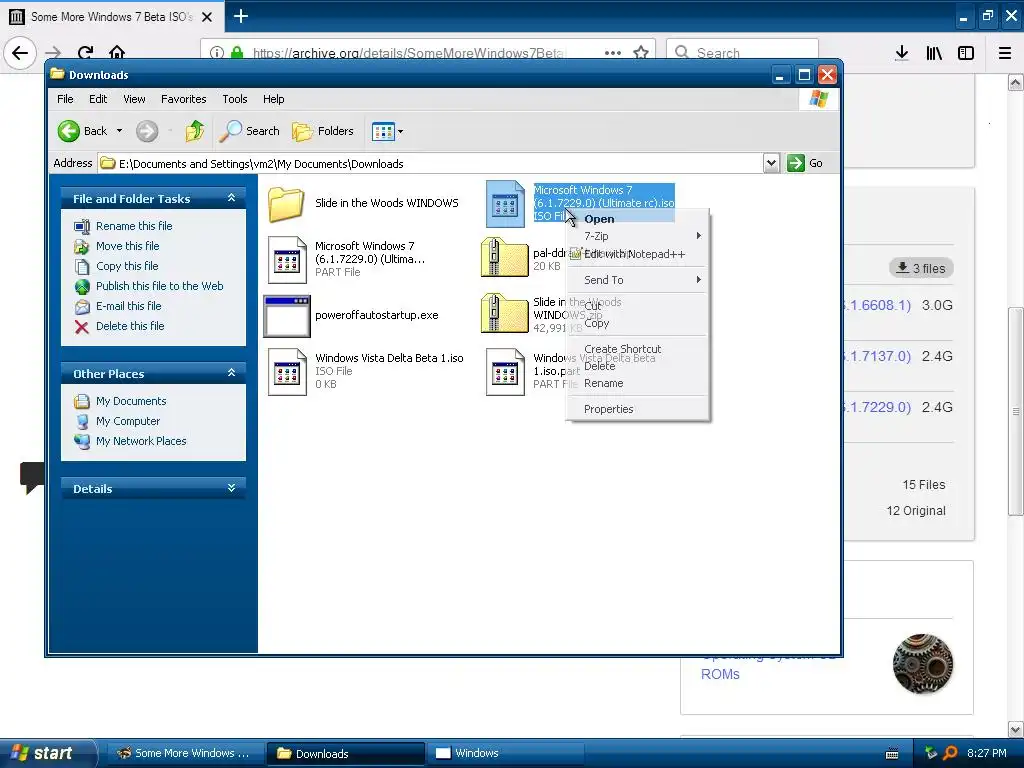Viewport: 1024px width, 768px height.
Task: Reload the page in Firefox
Action: click(x=85, y=52)
